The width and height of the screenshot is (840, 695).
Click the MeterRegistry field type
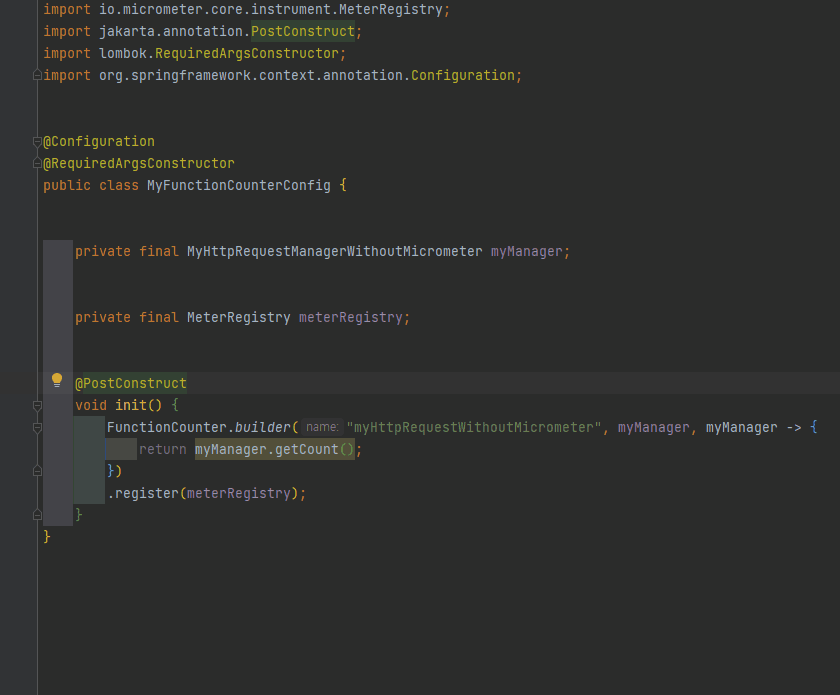point(238,317)
